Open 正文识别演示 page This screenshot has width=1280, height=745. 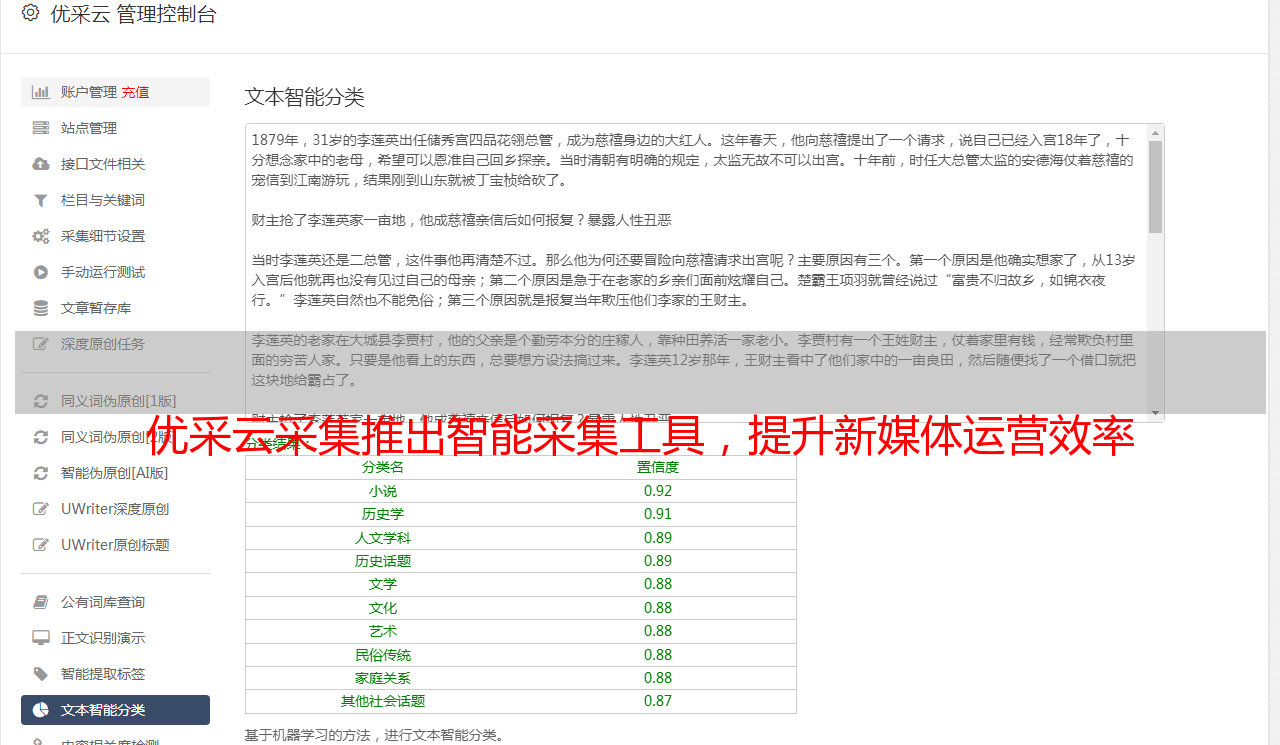(115, 638)
